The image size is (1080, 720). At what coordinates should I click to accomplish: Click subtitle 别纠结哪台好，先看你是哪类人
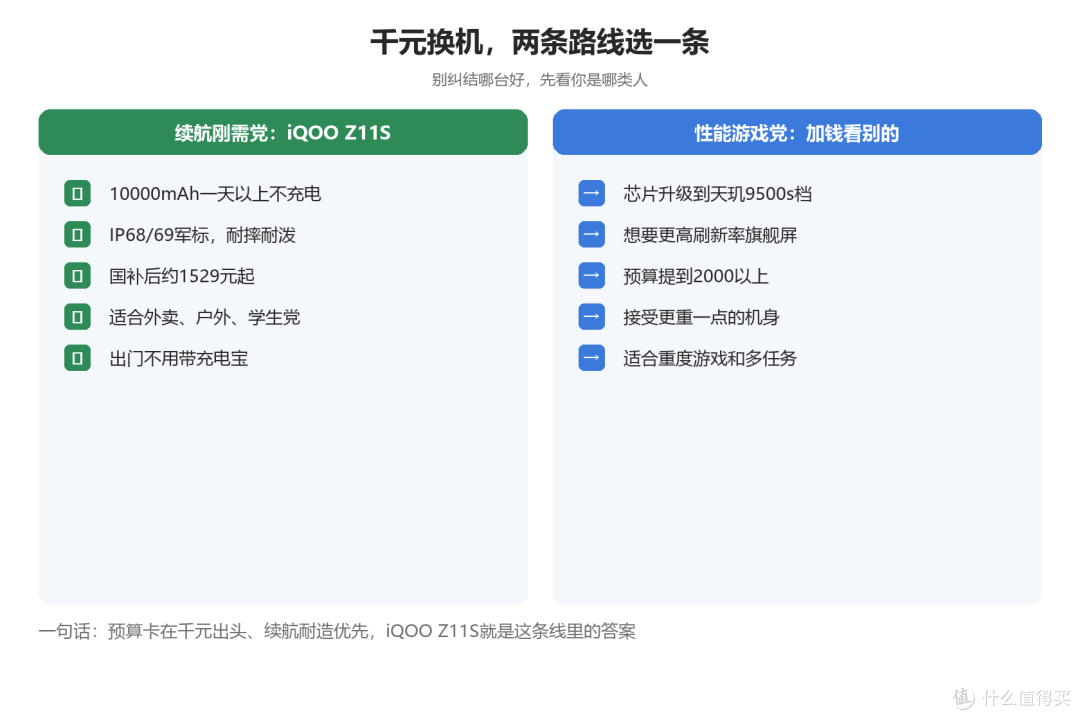tap(539, 80)
